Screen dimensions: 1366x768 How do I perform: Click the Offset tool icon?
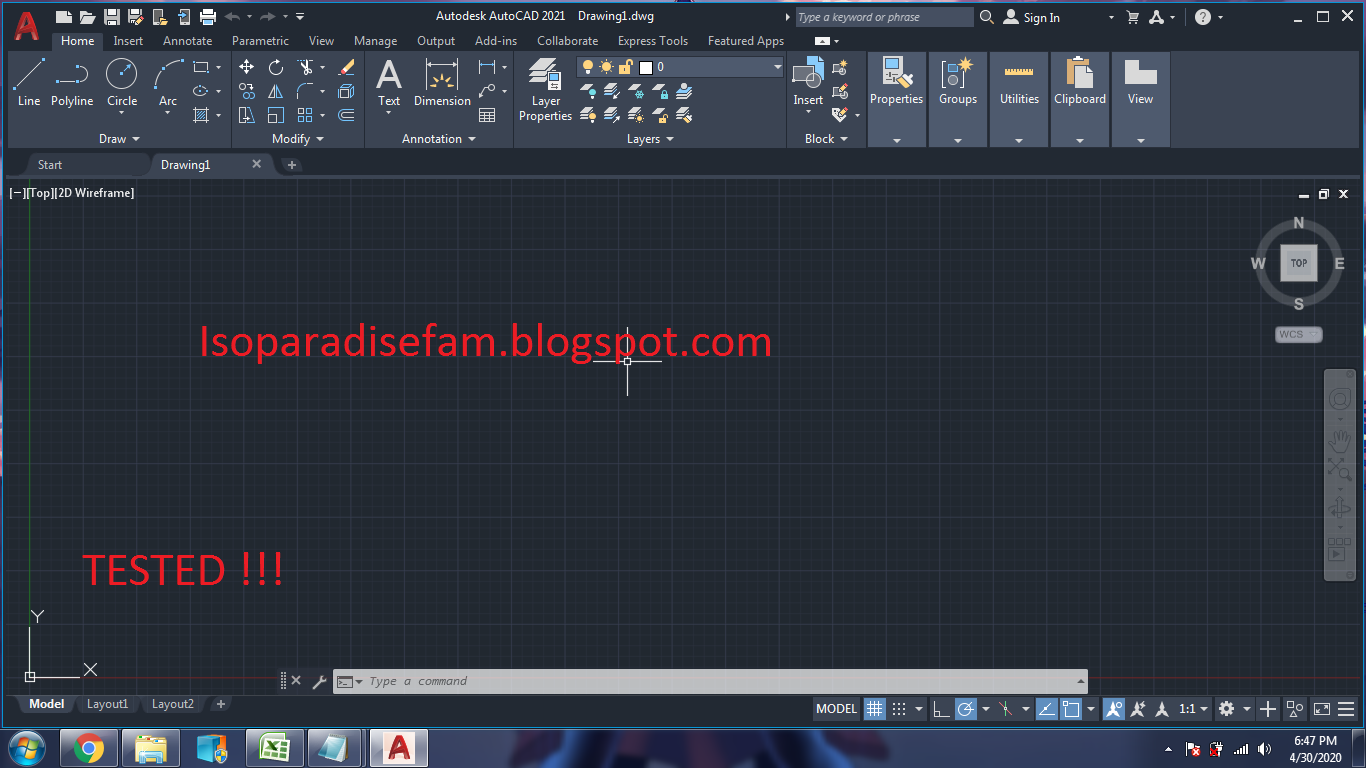[346, 115]
